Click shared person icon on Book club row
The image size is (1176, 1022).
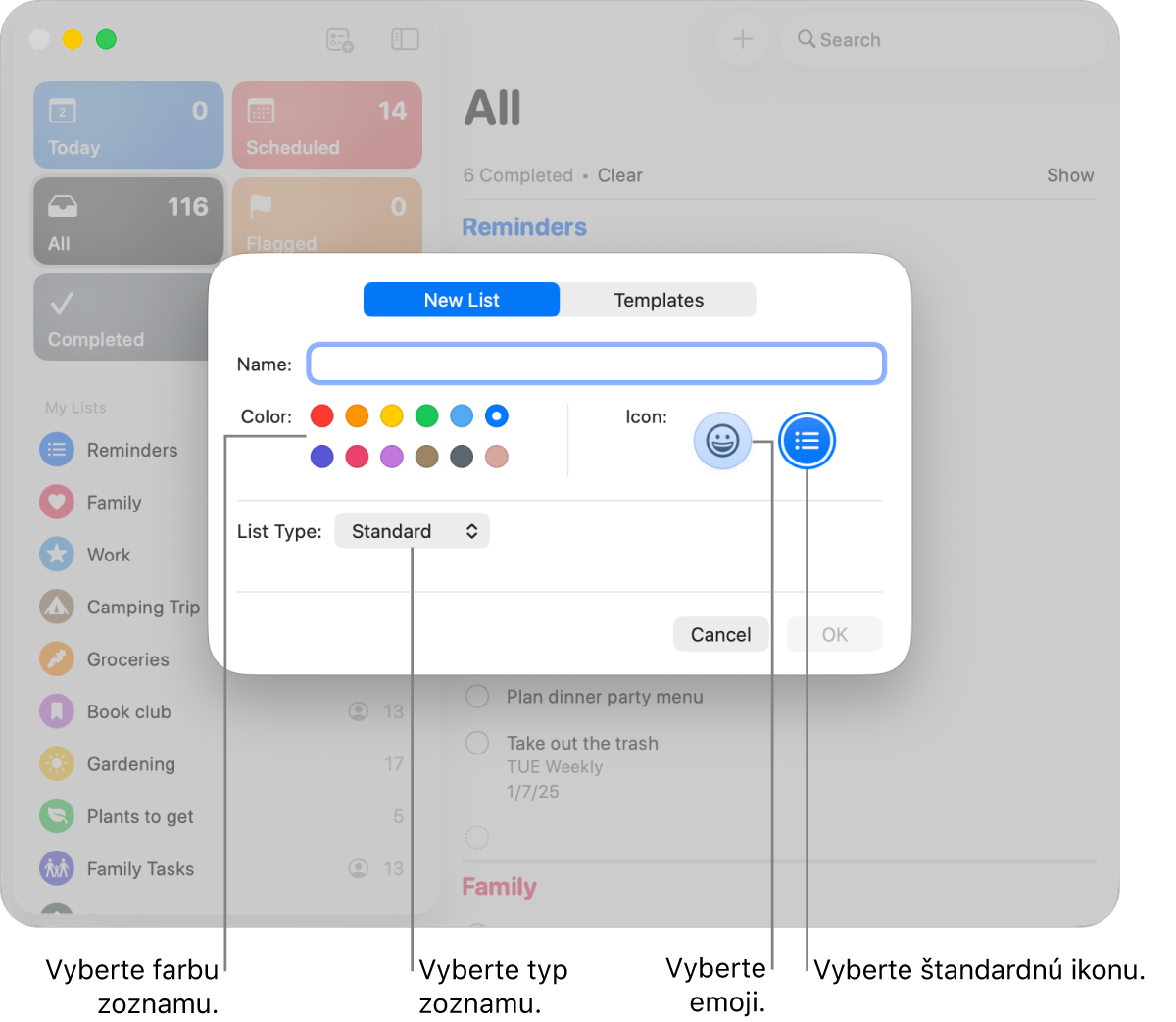coord(359,711)
